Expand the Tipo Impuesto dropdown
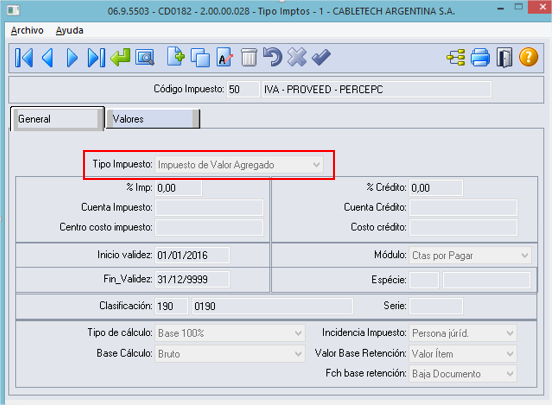 point(316,165)
